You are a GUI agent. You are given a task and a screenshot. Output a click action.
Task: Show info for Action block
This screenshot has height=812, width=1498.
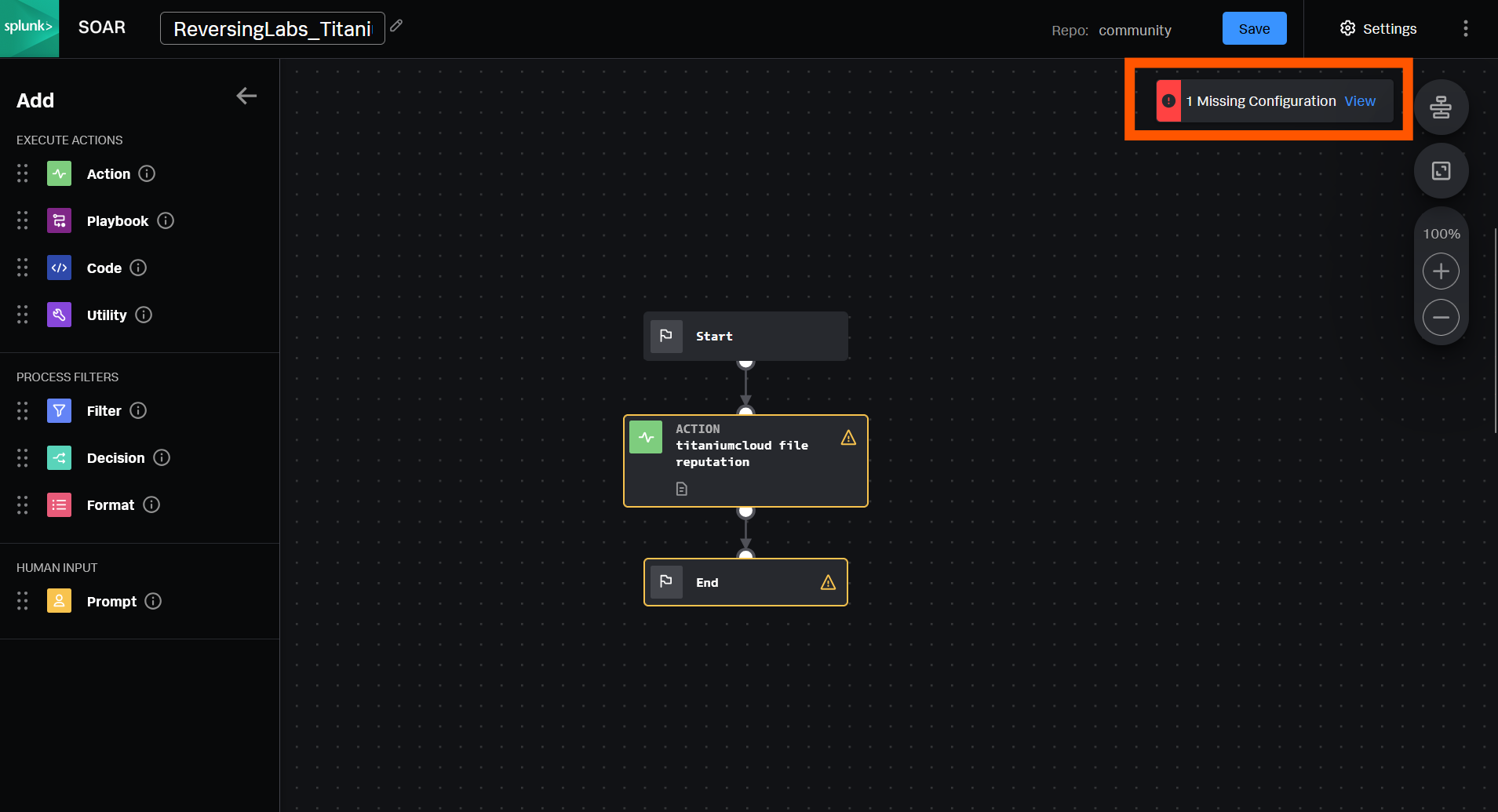(x=147, y=173)
